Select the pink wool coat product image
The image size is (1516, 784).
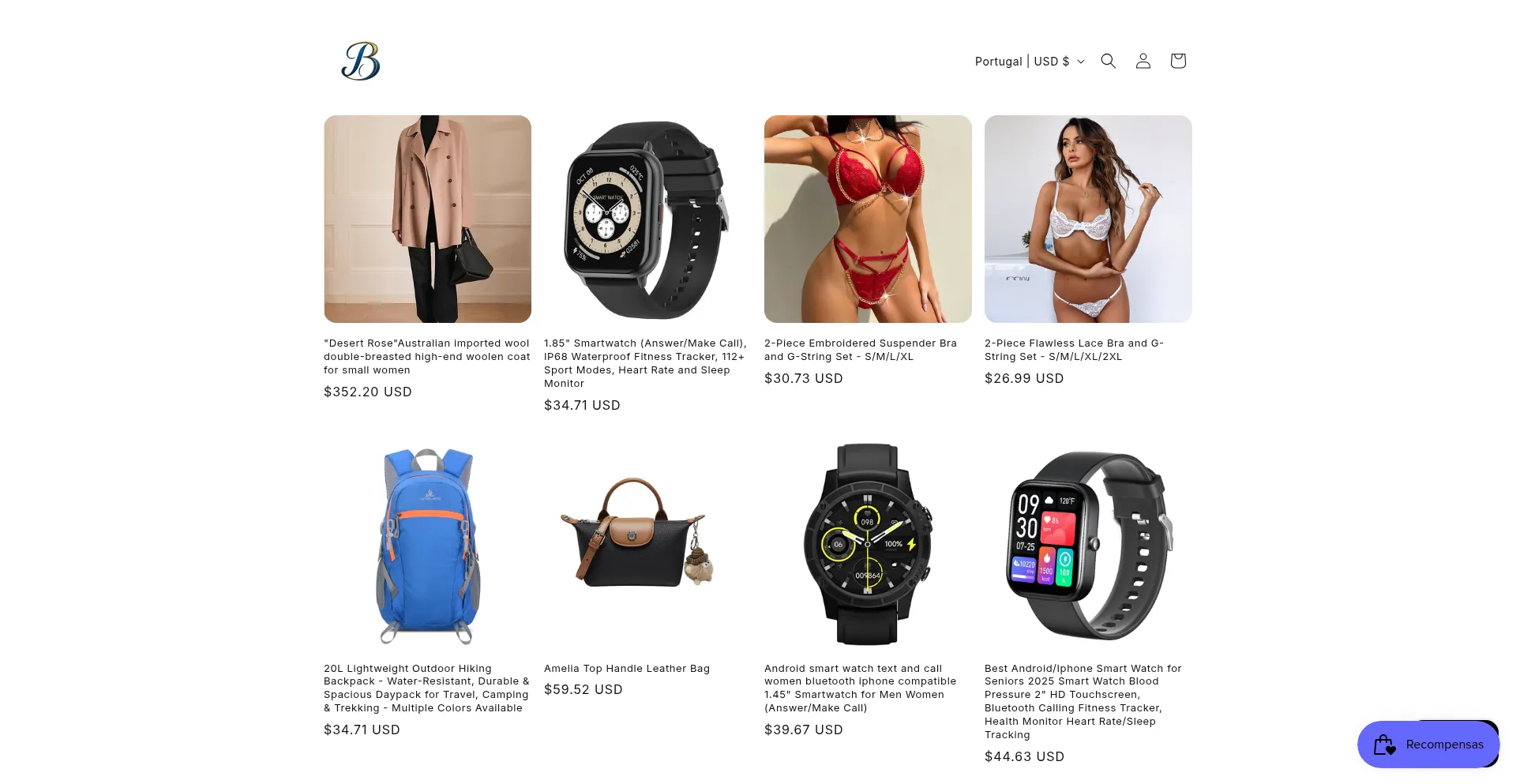[427, 219]
